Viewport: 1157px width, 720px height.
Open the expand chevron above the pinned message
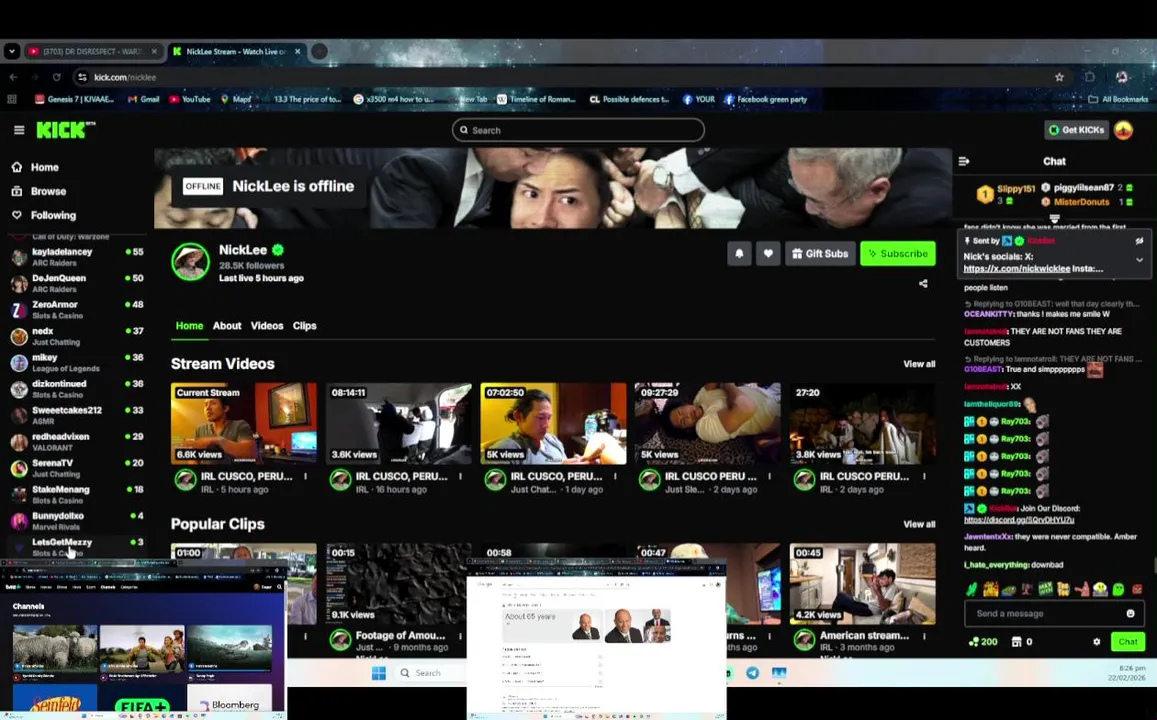click(1054, 218)
